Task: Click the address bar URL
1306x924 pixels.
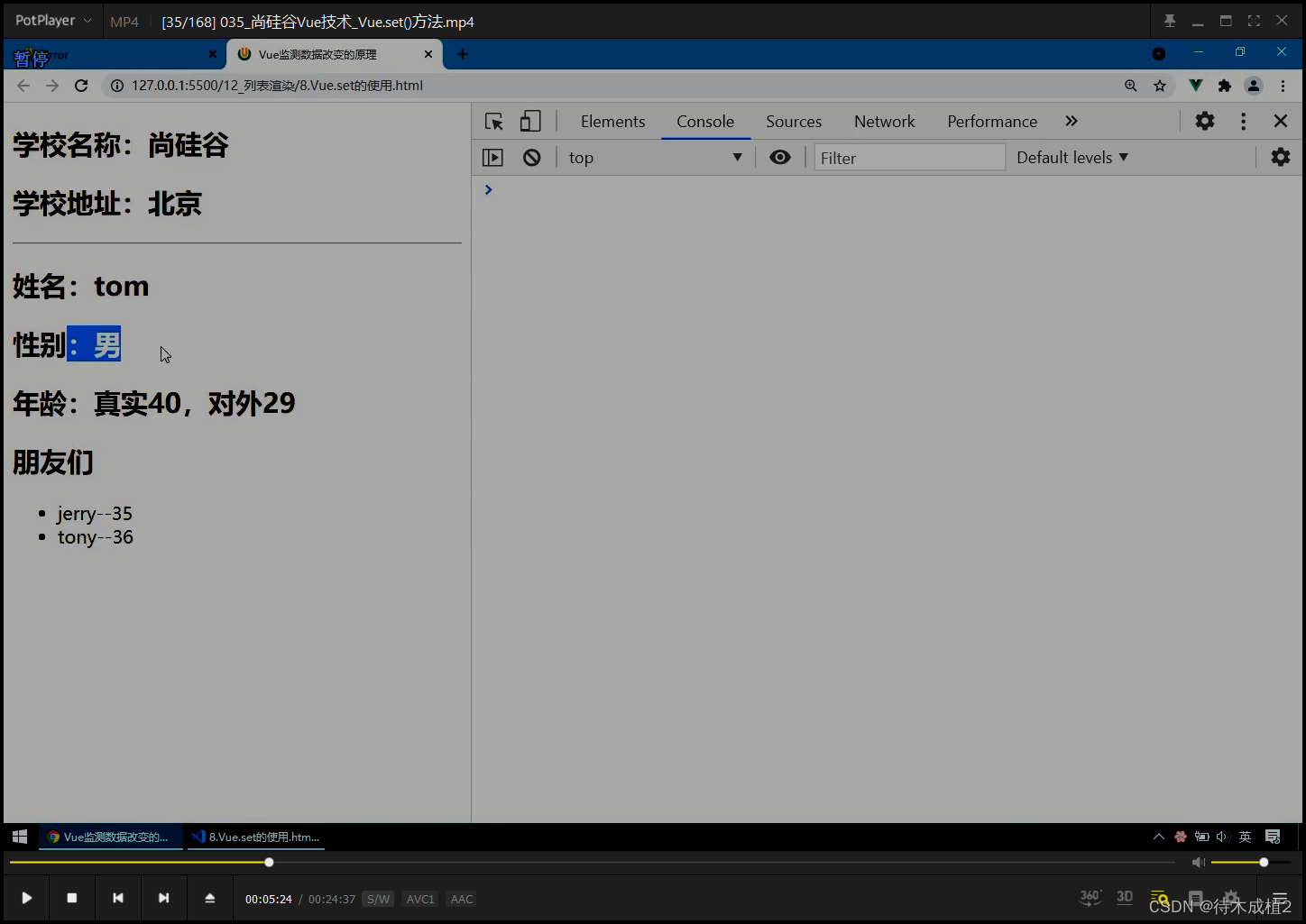Action: 277,86
